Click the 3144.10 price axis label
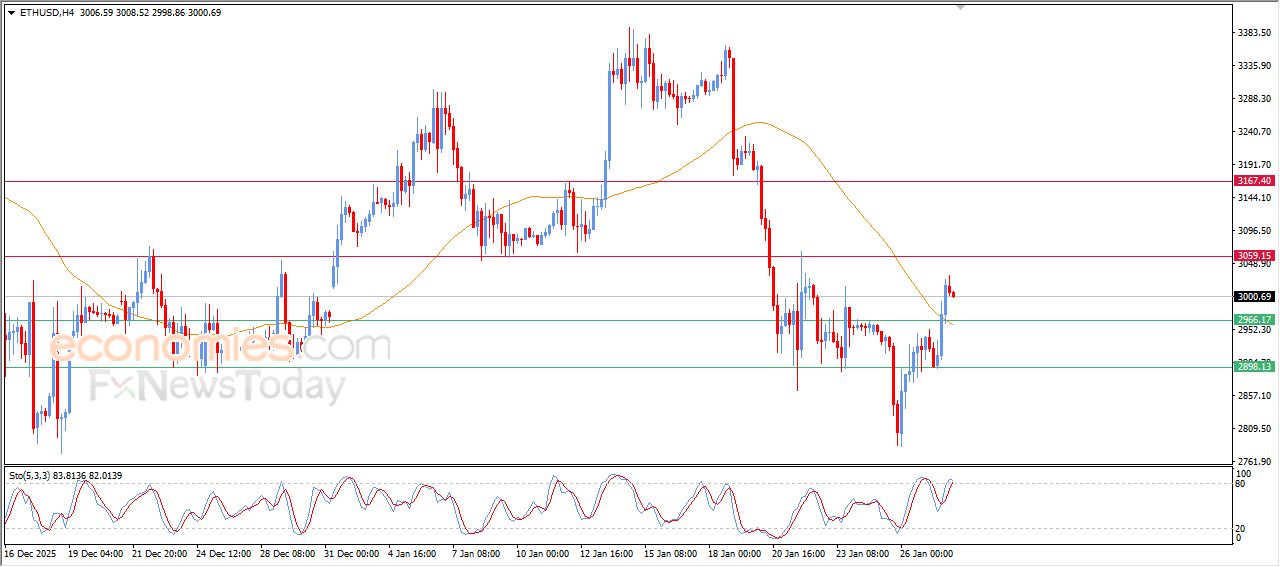Image resolution: width=1280 pixels, height=567 pixels. [x=1253, y=198]
